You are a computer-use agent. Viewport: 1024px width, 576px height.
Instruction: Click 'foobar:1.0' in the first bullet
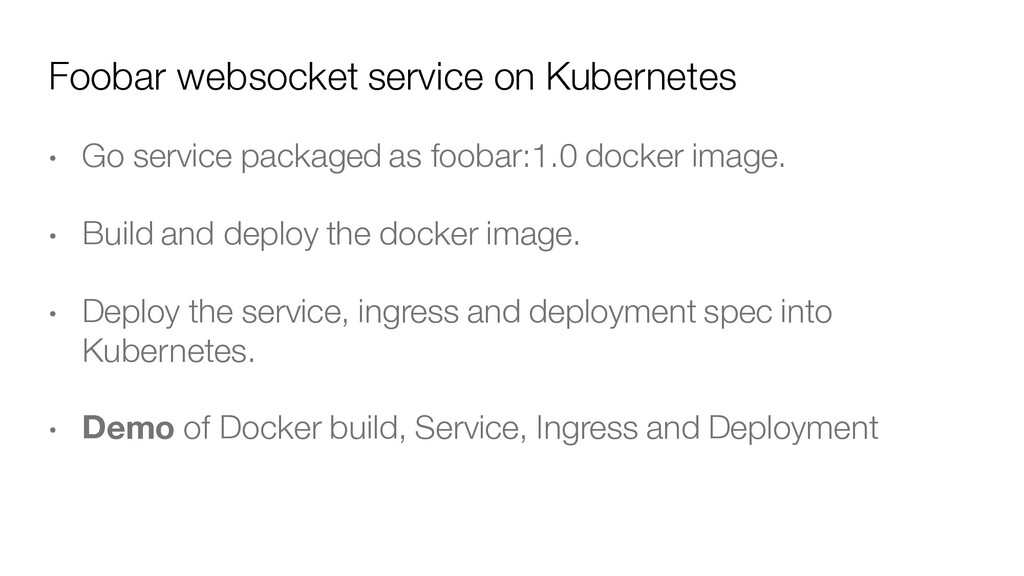504,156
